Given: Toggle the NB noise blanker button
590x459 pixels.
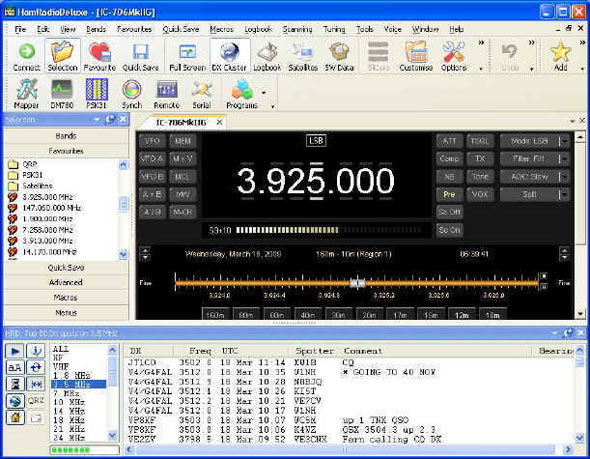Looking at the screenshot, I should (449, 176).
